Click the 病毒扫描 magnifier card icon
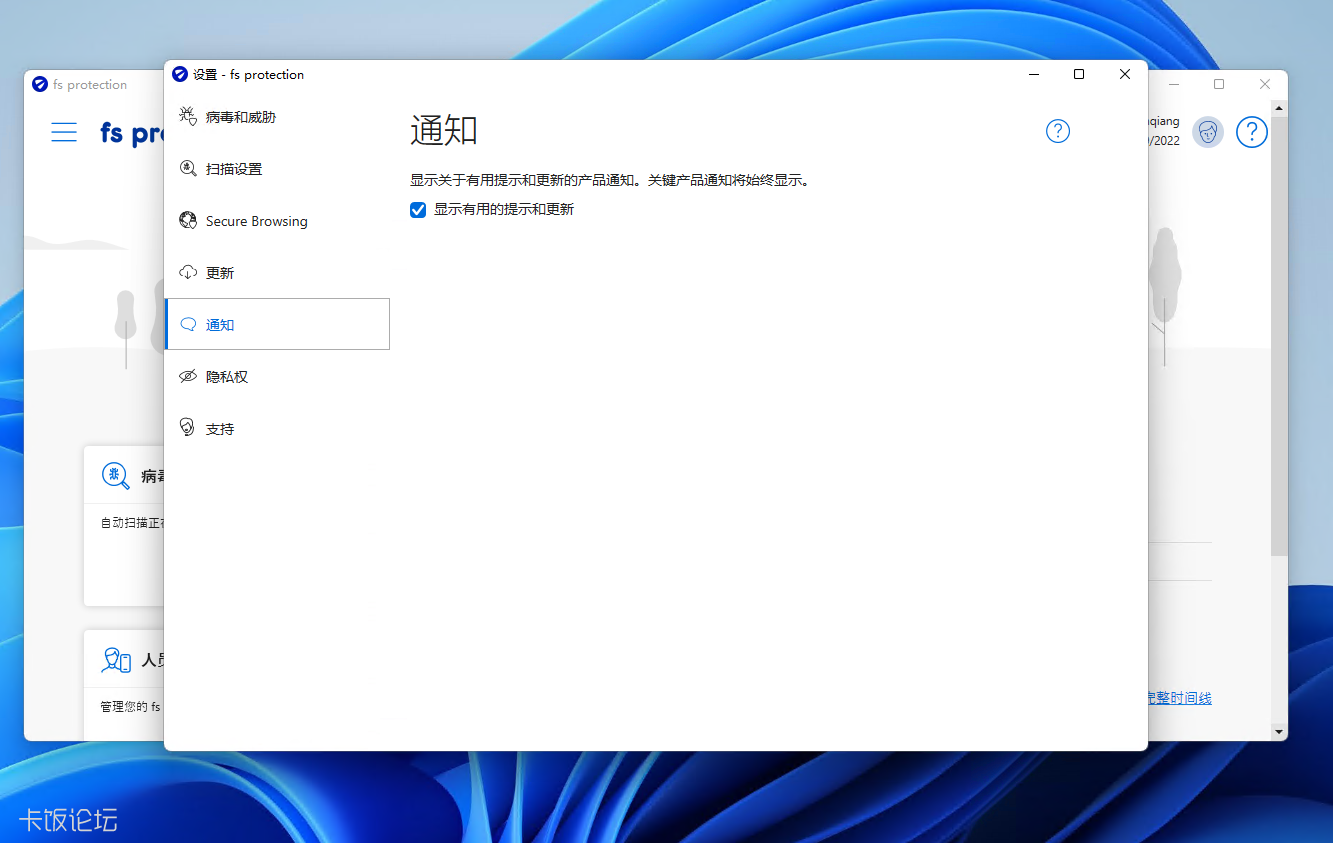 pos(115,477)
